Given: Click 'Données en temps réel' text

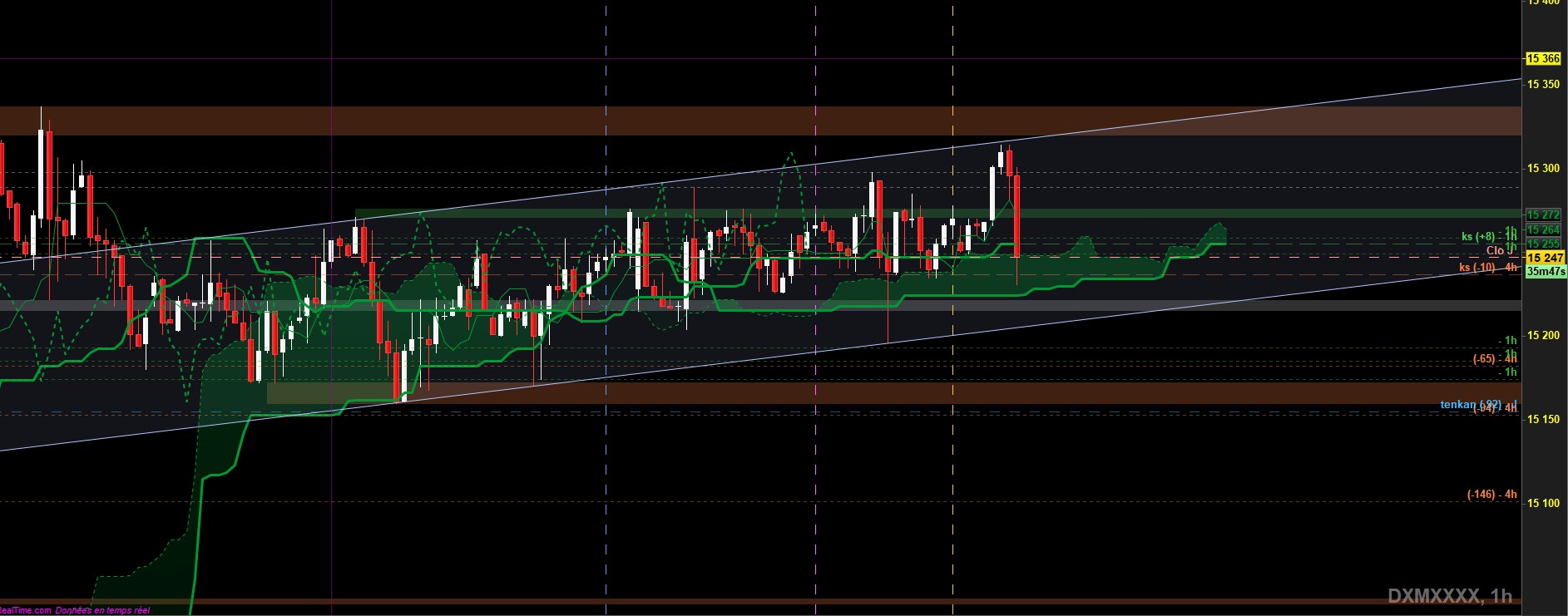Looking at the screenshot, I should coord(102,611).
